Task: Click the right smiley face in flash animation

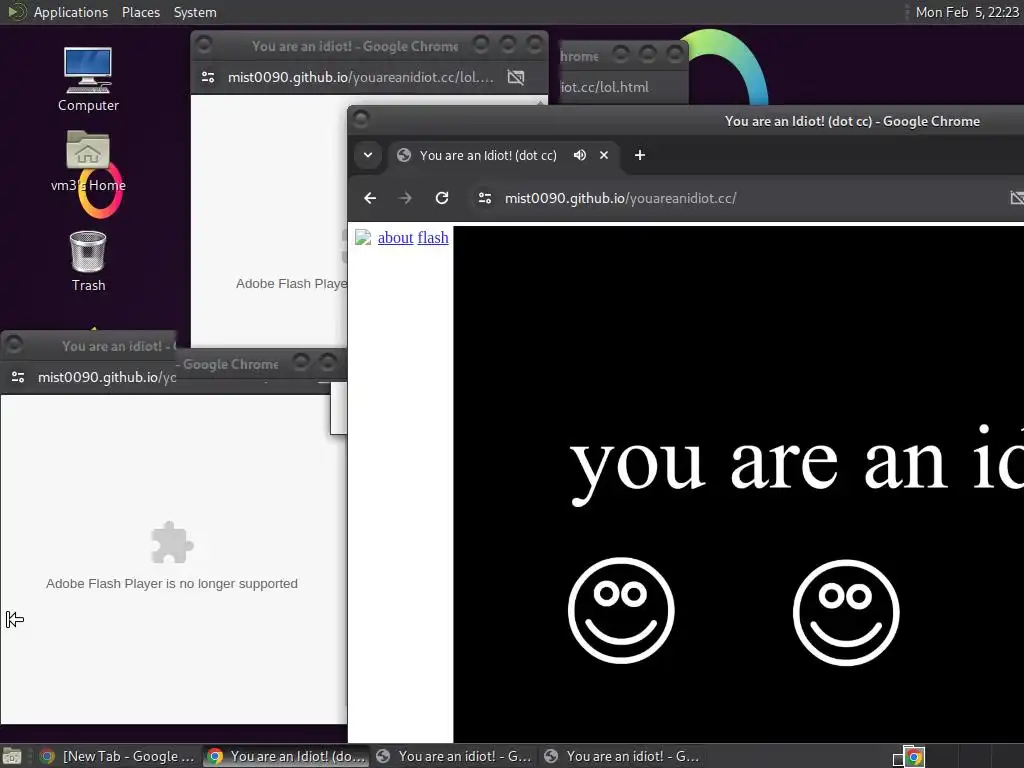Action: pos(846,612)
